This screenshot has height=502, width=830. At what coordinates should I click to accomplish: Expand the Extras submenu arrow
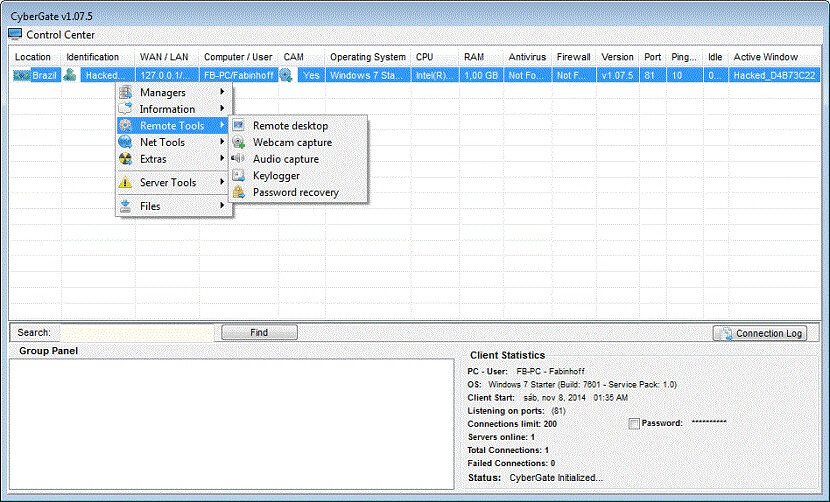(x=222, y=158)
